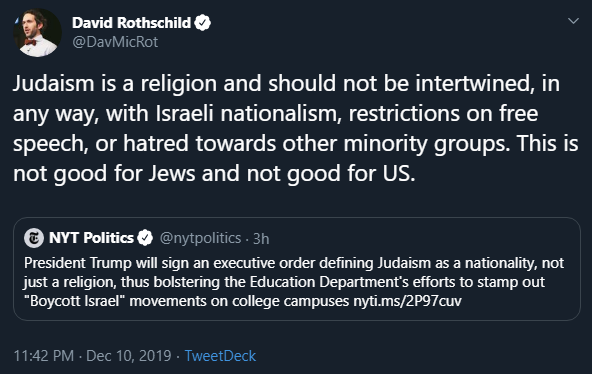This screenshot has height=374, width=592.
Task: Click the Dec 10, 2019 date
Action: (x=129, y=356)
